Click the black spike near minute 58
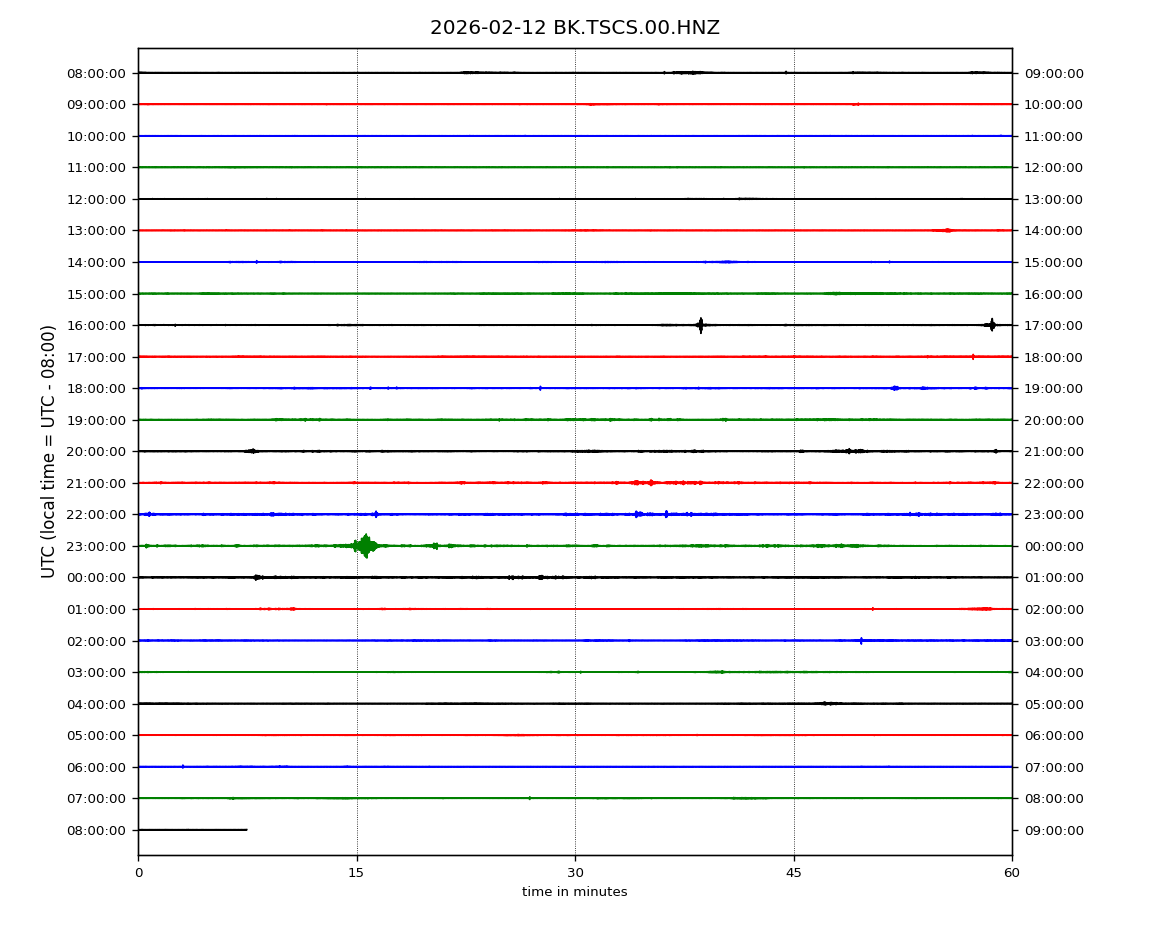Image resolution: width=1150 pixels, height=950 pixels. [991, 325]
